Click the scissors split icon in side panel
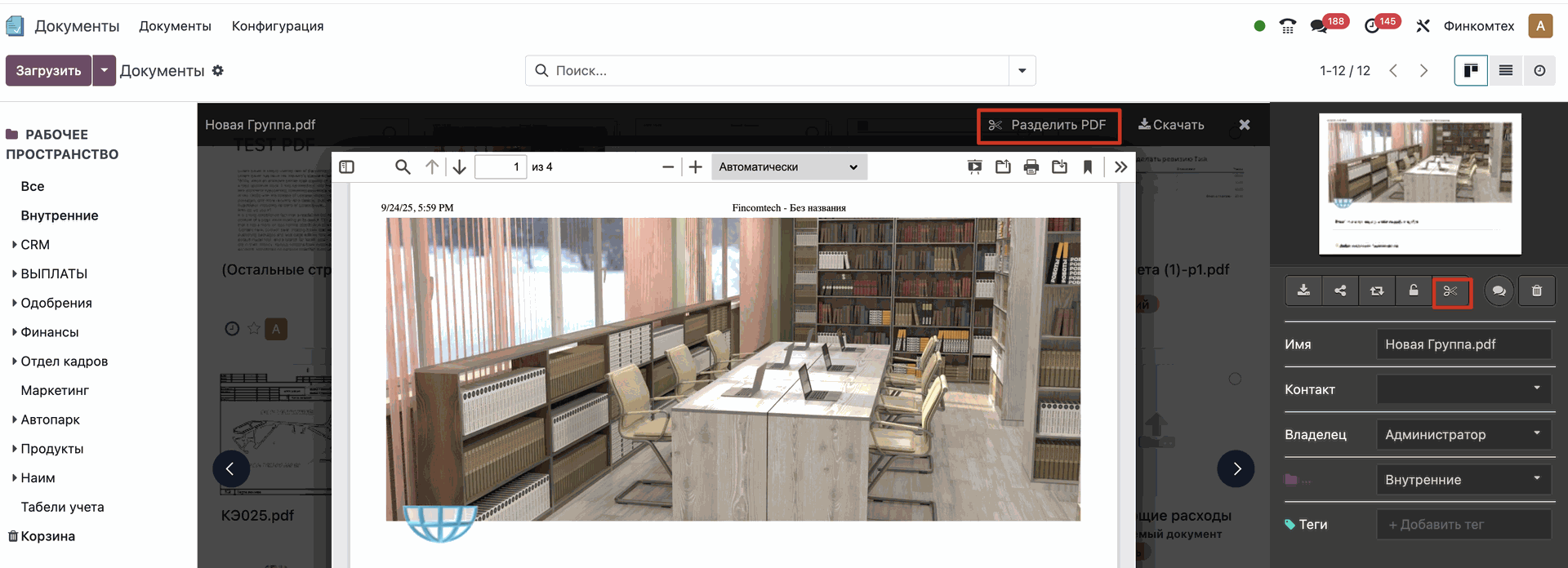Screen dimensions: 1568x568 point(1450,291)
